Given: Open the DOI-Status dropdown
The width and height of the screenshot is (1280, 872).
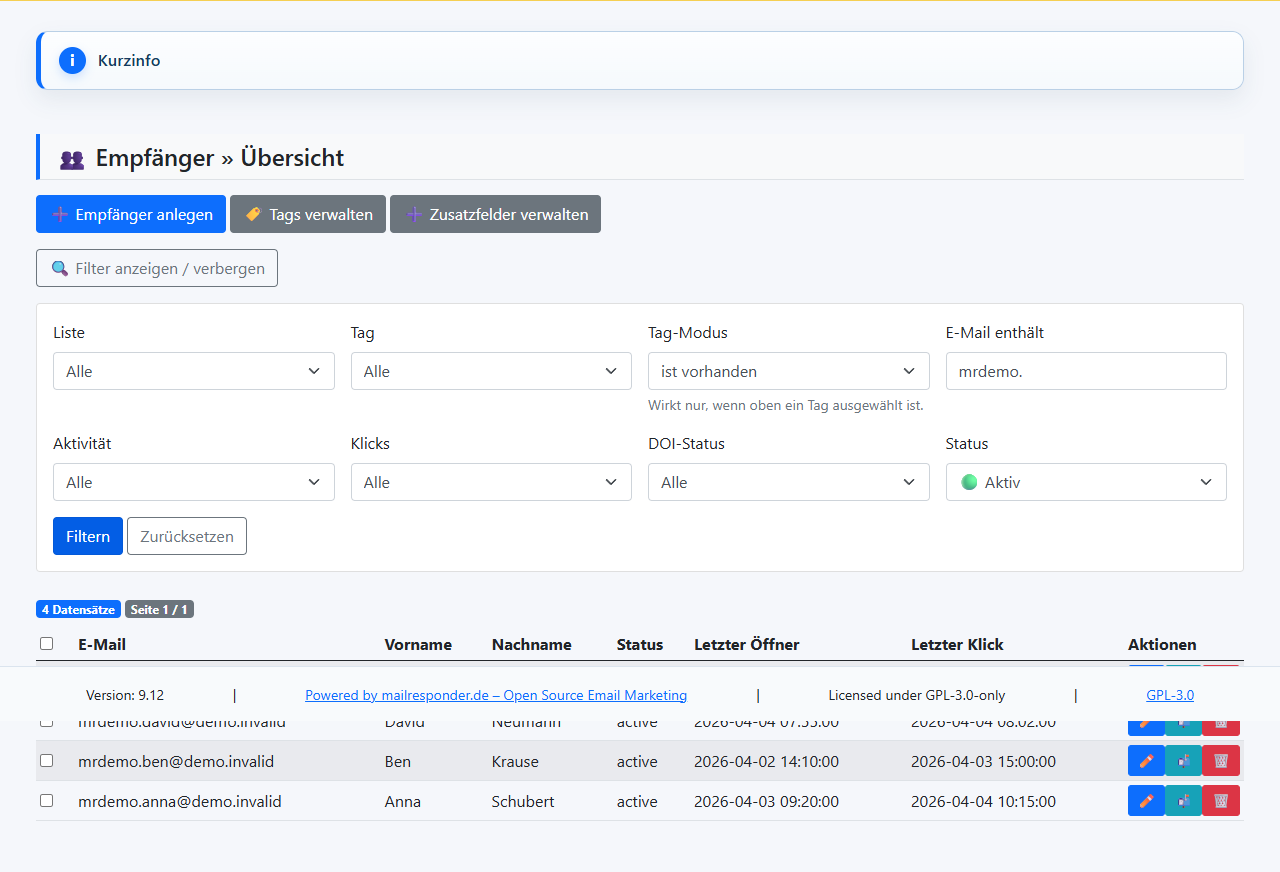Looking at the screenshot, I should [788, 482].
